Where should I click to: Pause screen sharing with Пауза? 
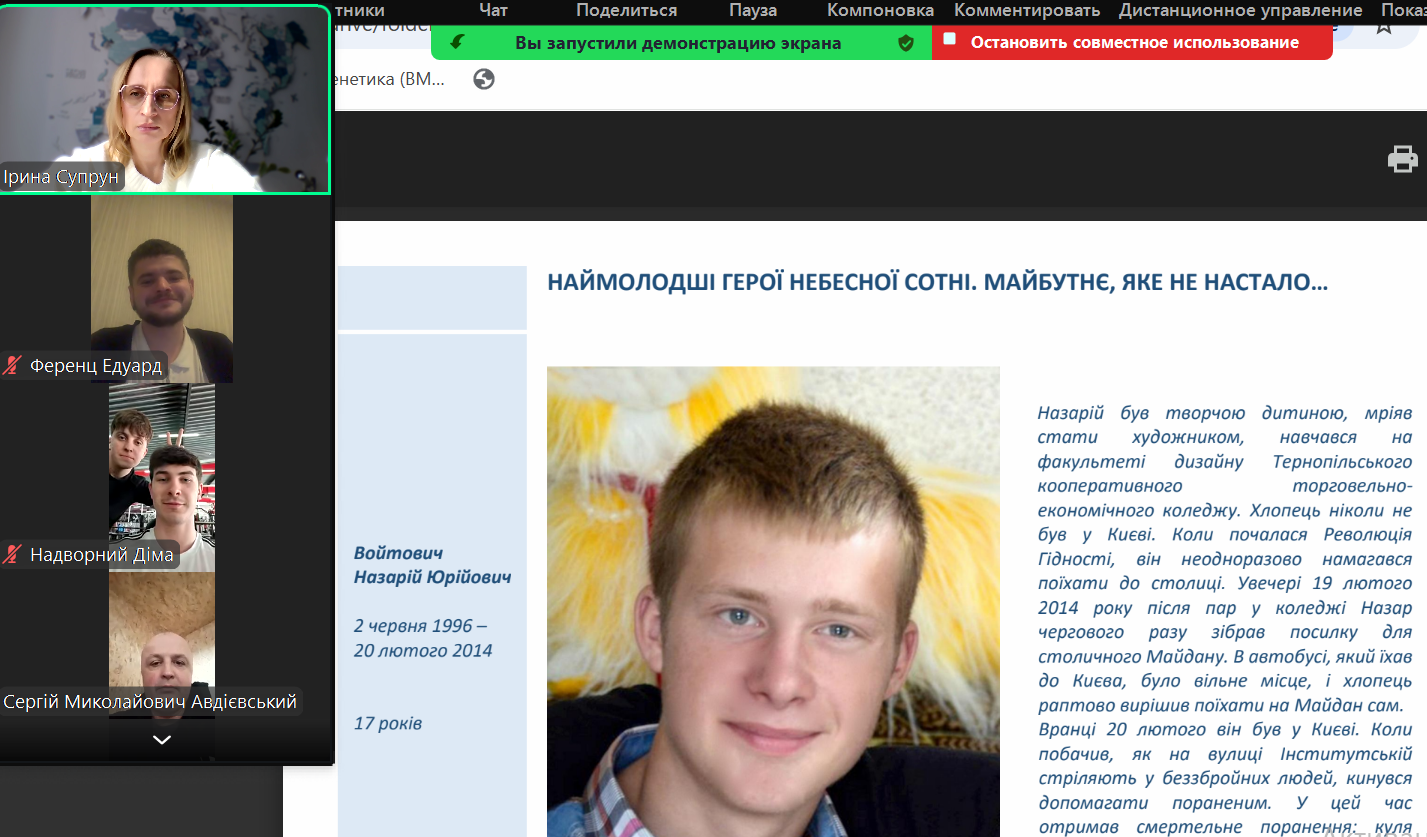753,10
